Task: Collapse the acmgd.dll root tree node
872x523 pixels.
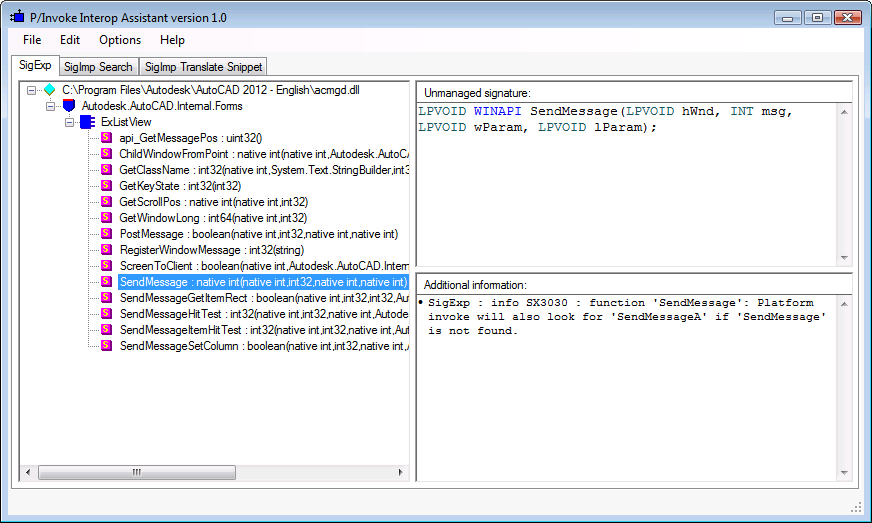Action: click(32, 90)
